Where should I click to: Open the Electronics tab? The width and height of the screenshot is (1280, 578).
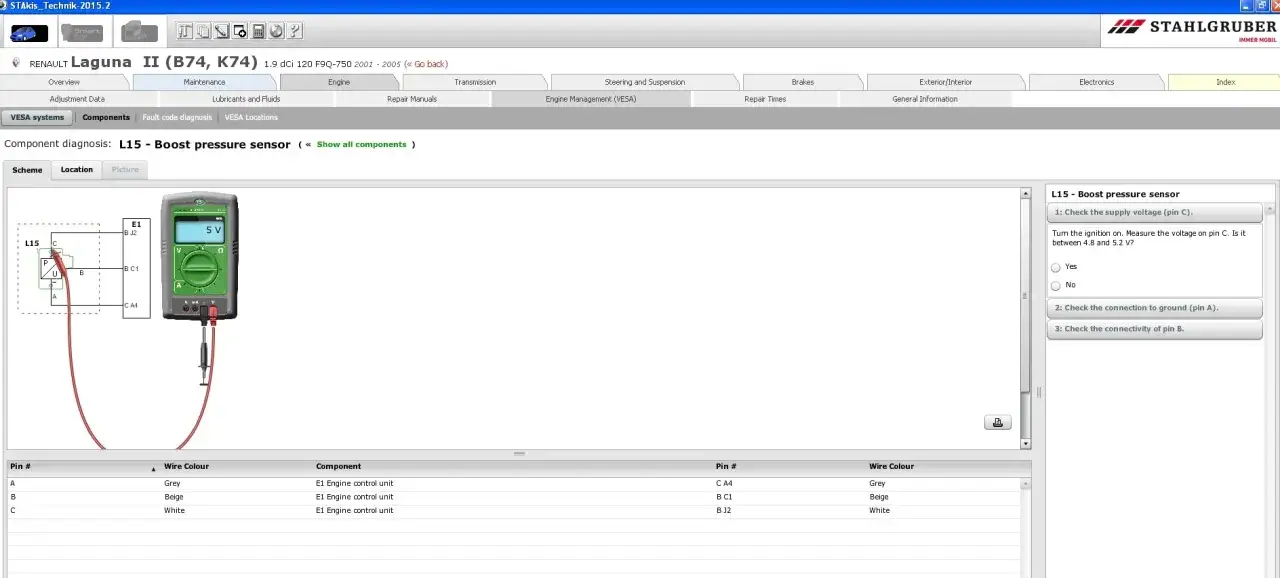1097,82
